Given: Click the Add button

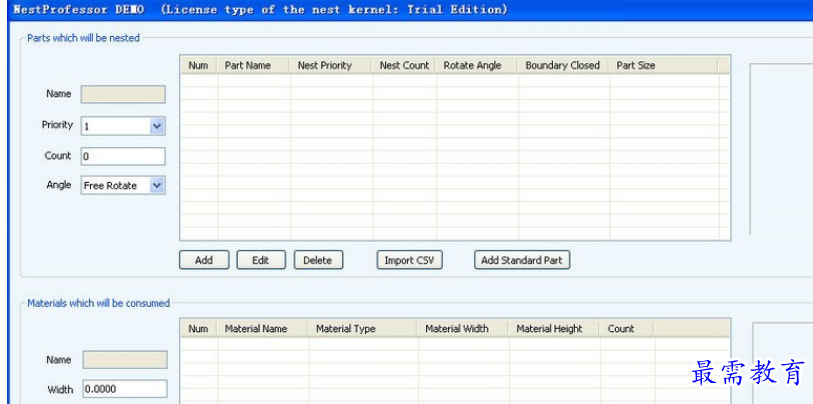Looking at the screenshot, I should click(x=204, y=260).
